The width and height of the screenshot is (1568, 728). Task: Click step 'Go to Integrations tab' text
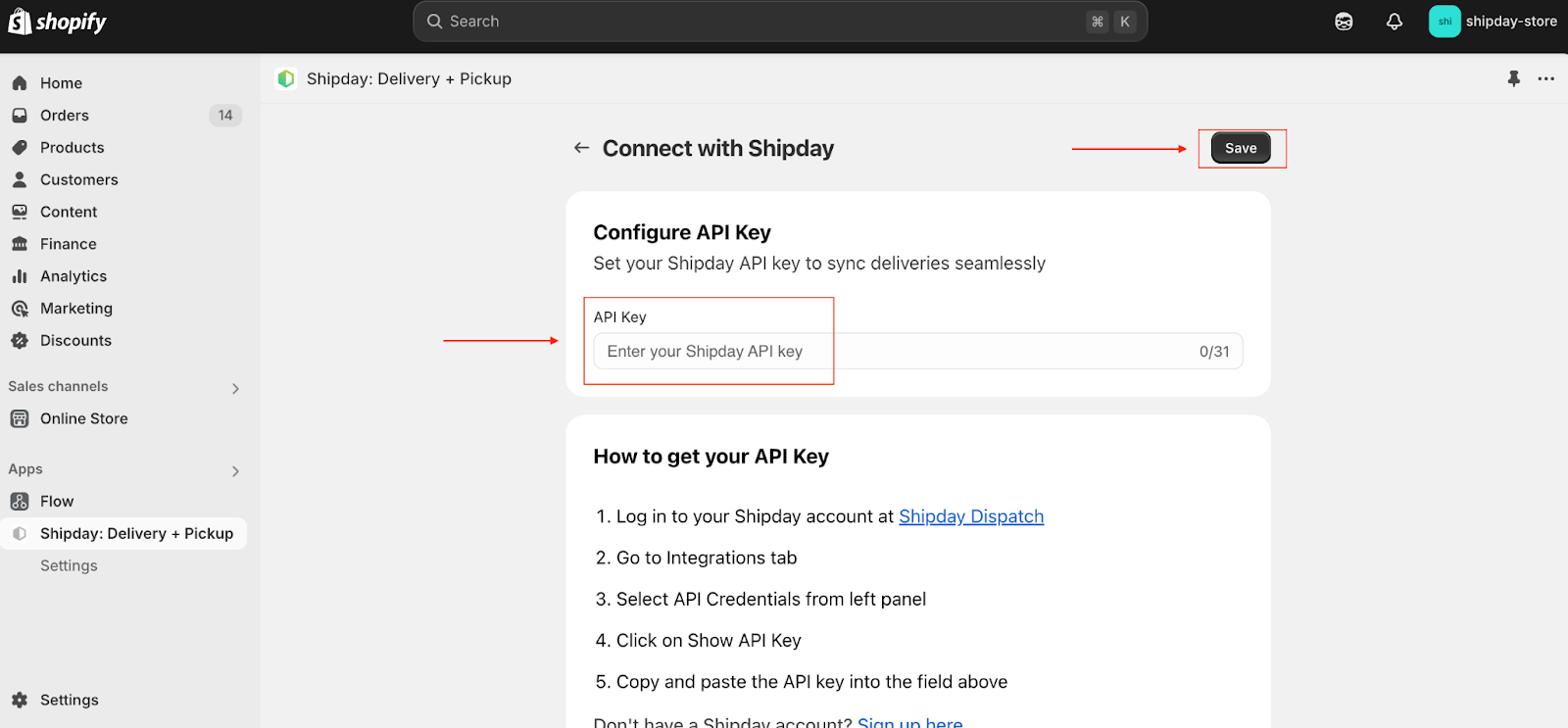point(707,558)
